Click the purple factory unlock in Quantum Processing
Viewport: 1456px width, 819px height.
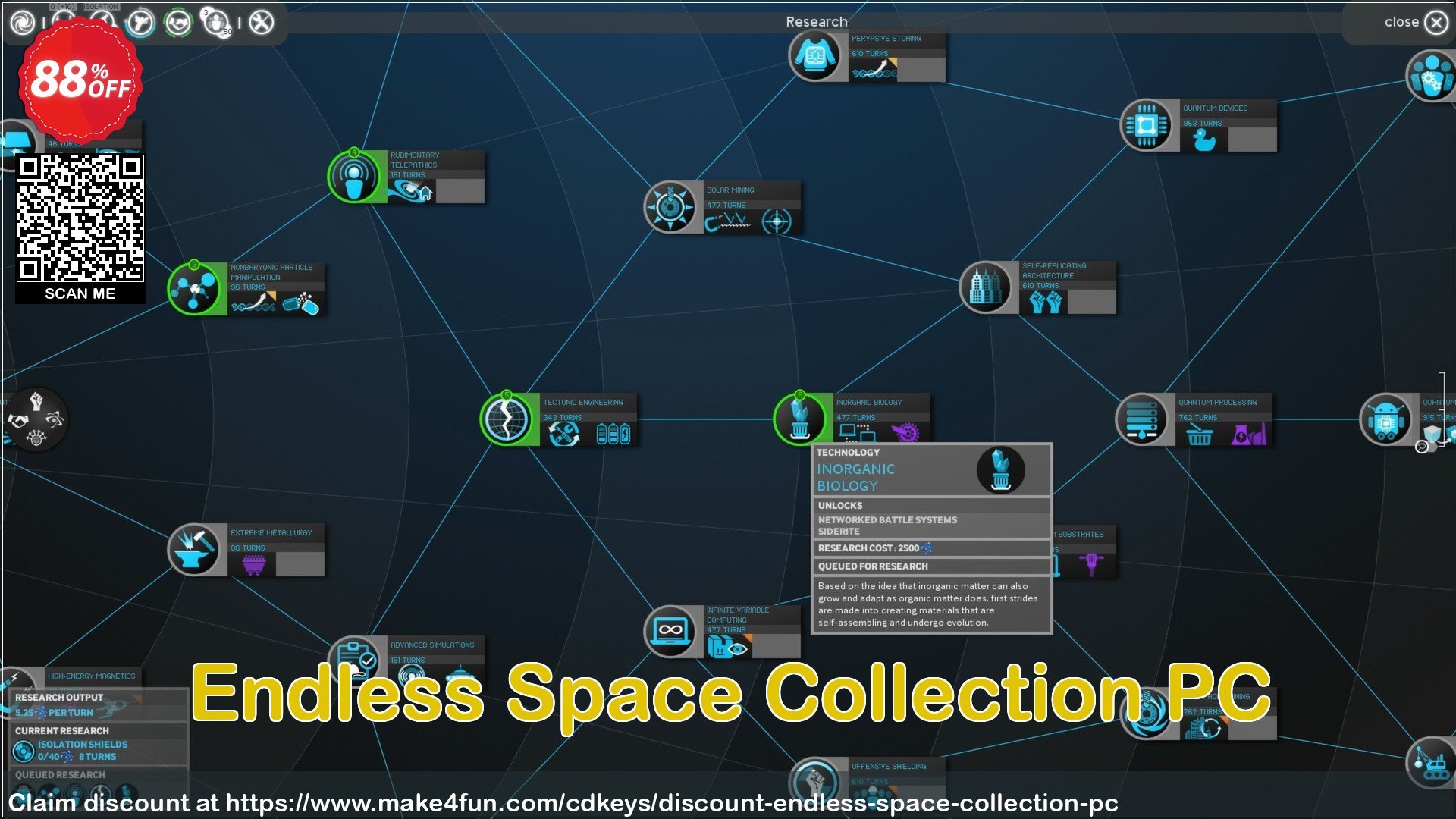coord(1248,435)
